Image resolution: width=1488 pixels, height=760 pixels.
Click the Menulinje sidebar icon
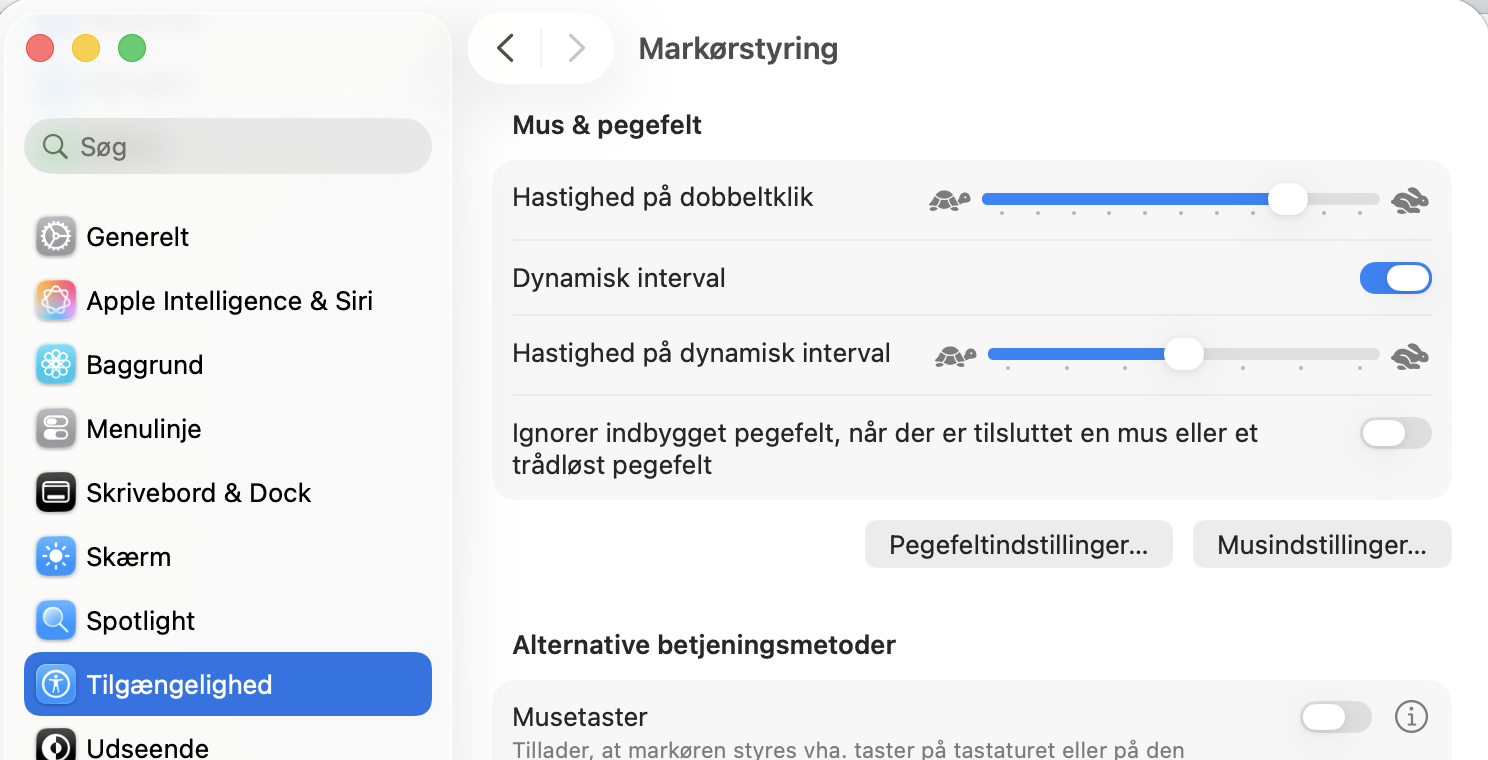click(x=56, y=429)
